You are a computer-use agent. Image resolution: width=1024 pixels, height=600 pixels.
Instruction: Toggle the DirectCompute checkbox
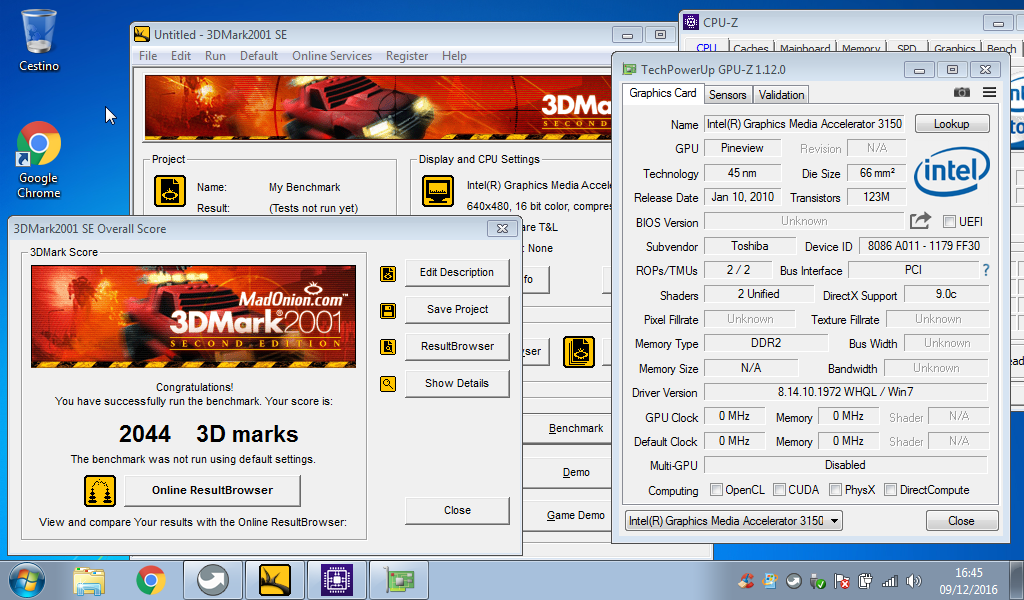tap(890, 490)
